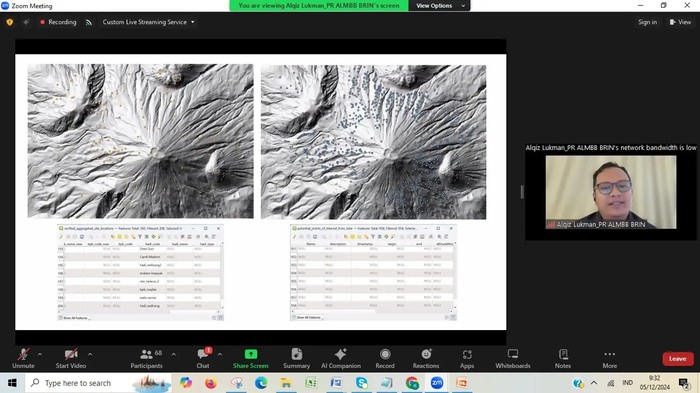The image size is (700, 393).
Task: Turn camera on with Start Video
Action: [71, 359]
